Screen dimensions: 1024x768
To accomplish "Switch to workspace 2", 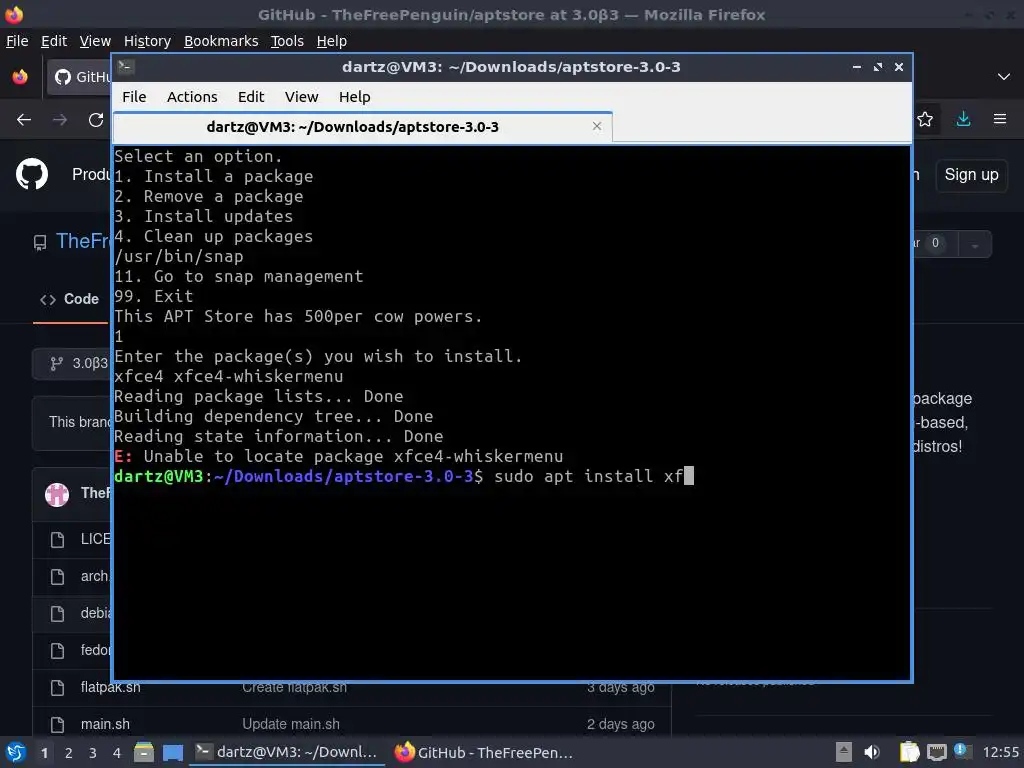I will [69, 753].
